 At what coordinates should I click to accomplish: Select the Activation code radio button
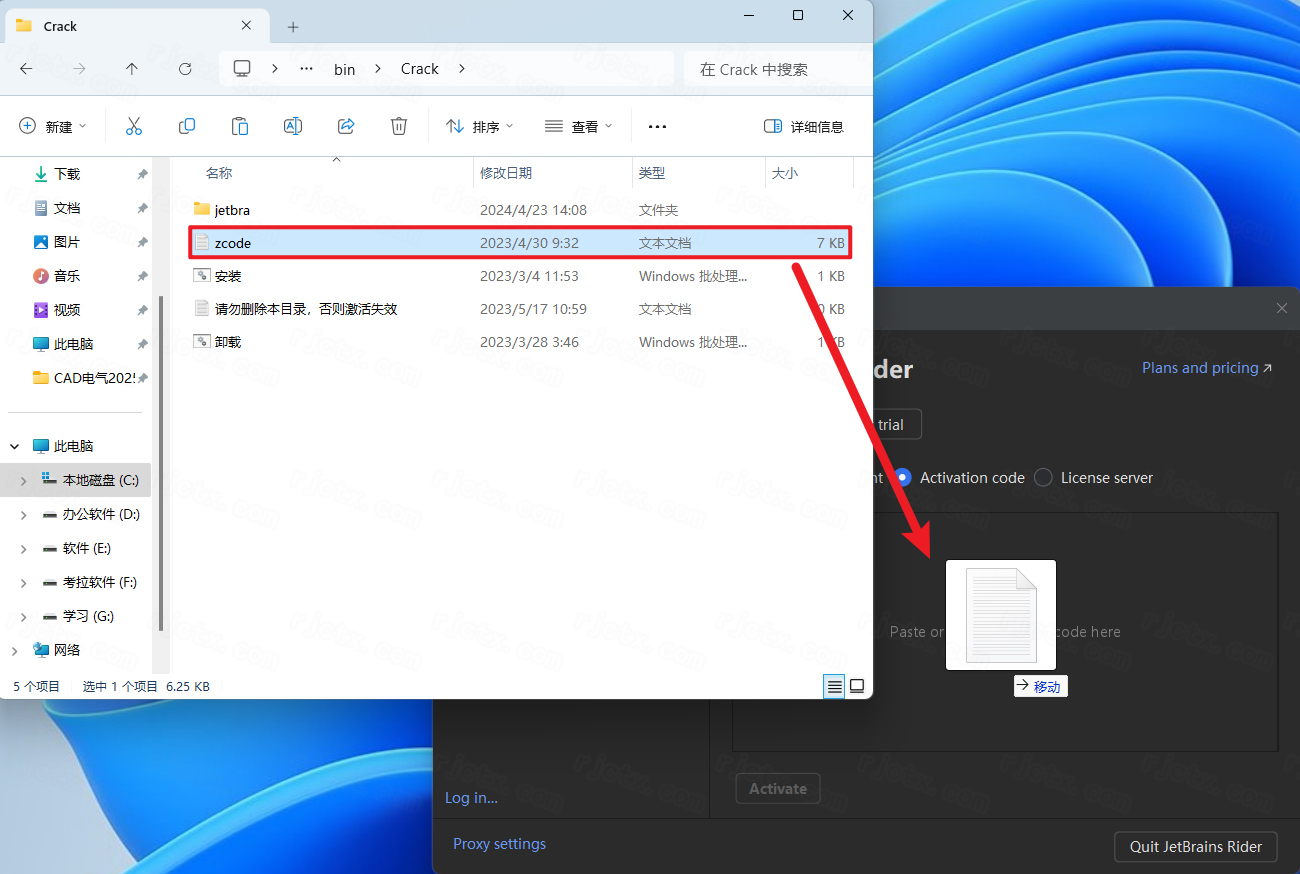coord(903,478)
